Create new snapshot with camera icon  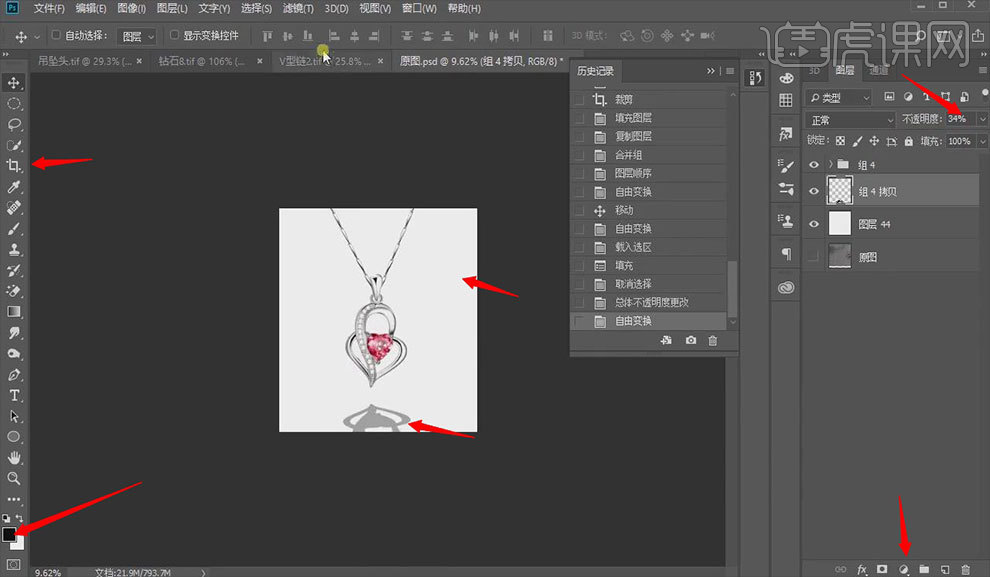coord(690,341)
